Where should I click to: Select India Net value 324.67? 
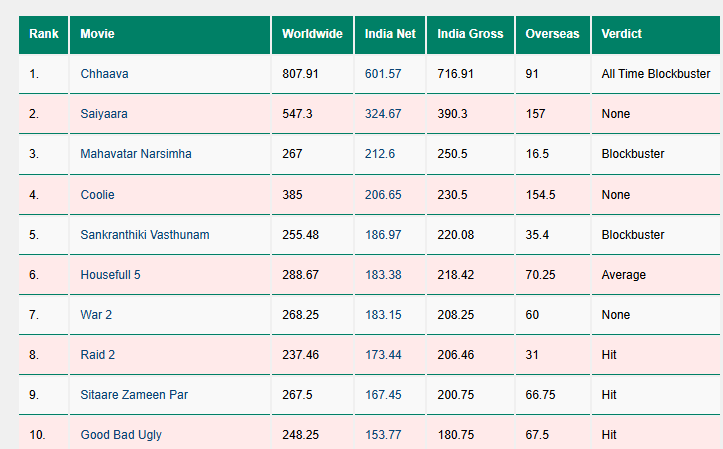click(383, 114)
